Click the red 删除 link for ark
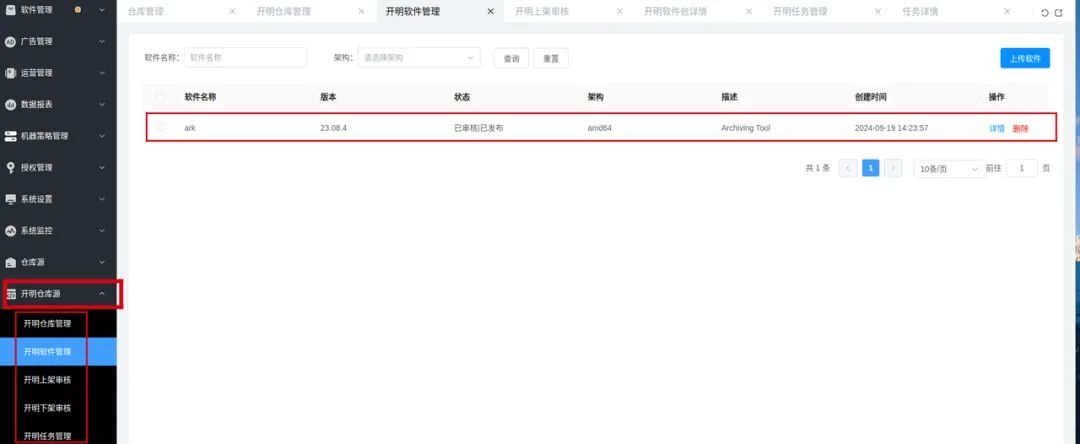Image resolution: width=1080 pixels, height=444 pixels. pos(1020,128)
